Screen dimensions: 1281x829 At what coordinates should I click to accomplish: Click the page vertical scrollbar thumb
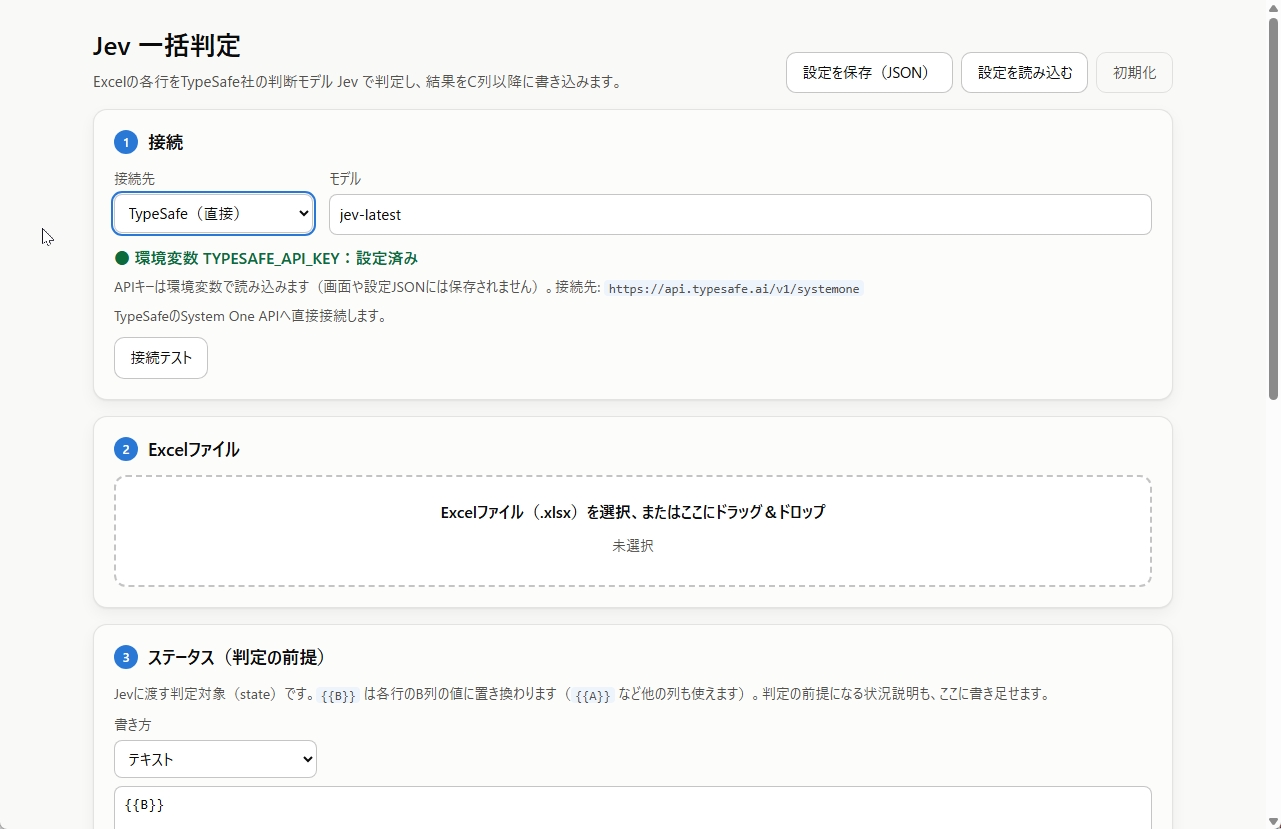coord(1274,208)
